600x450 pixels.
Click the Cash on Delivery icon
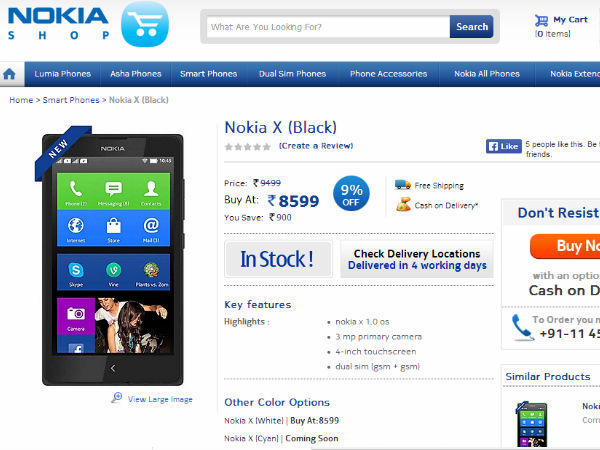403,205
